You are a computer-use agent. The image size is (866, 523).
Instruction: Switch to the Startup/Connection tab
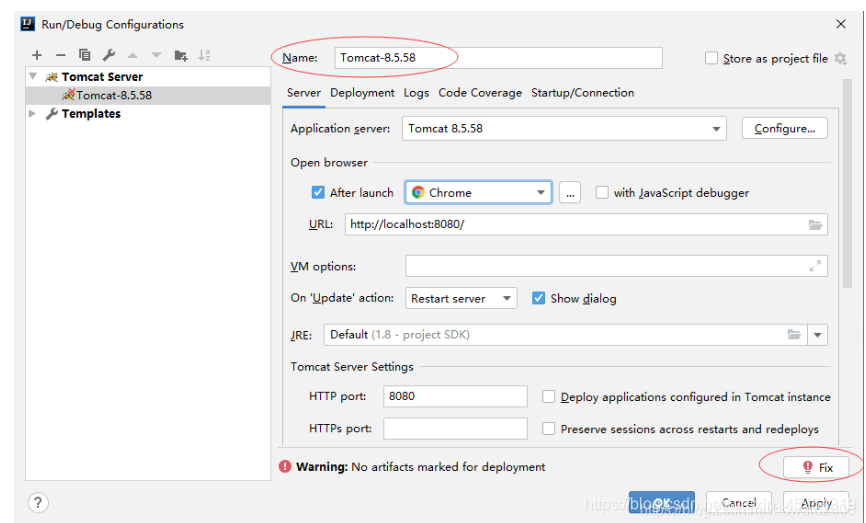pyautogui.click(x=583, y=93)
